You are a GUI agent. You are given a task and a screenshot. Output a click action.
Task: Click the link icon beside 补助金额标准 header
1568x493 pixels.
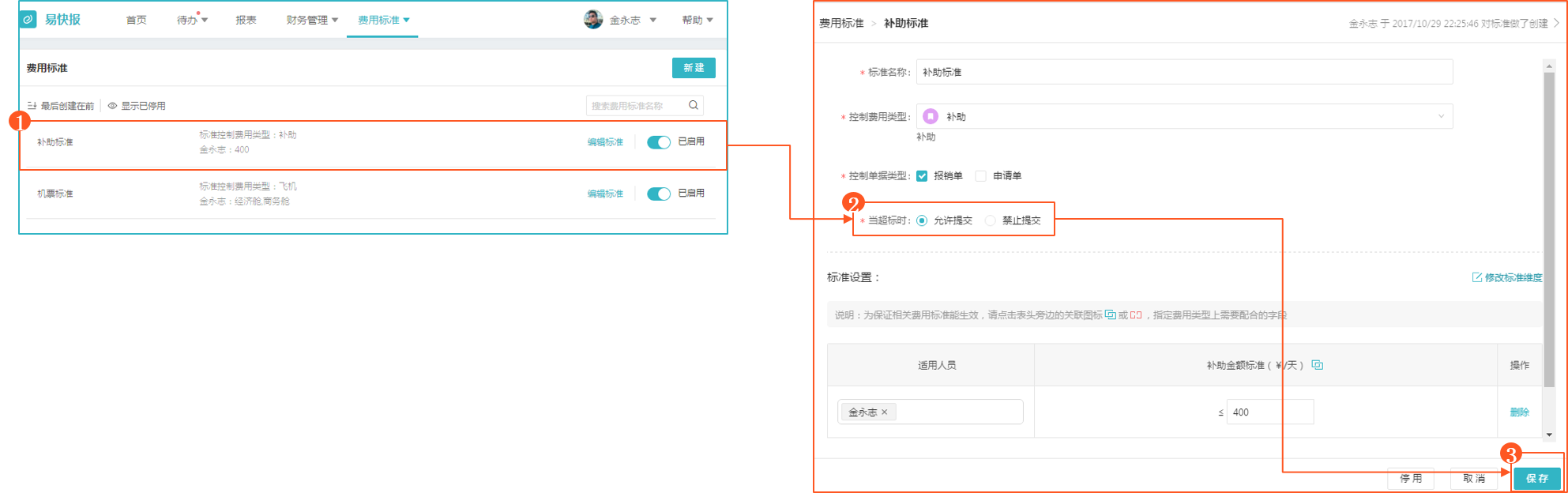[1317, 365]
